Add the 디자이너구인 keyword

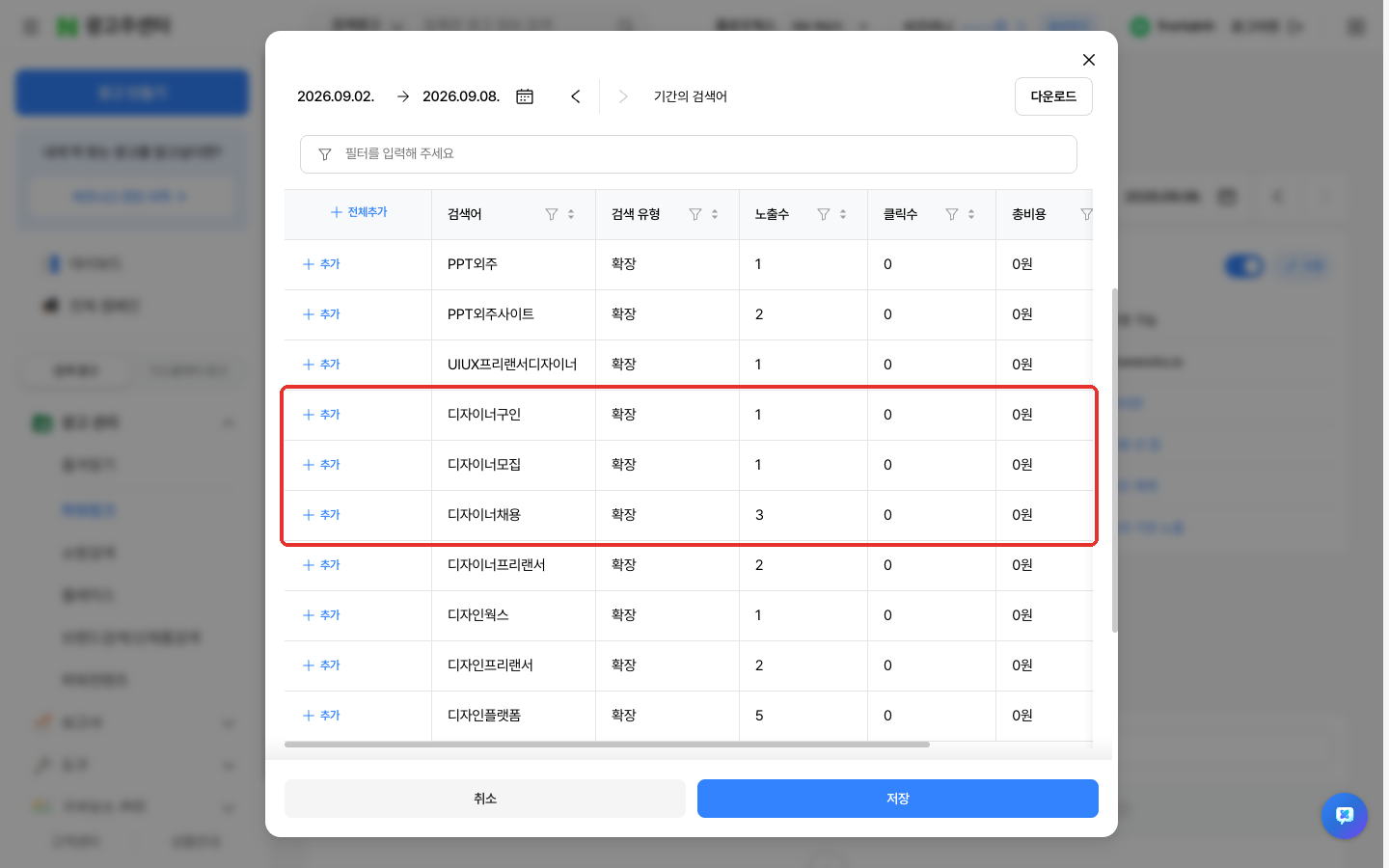coord(321,415)
